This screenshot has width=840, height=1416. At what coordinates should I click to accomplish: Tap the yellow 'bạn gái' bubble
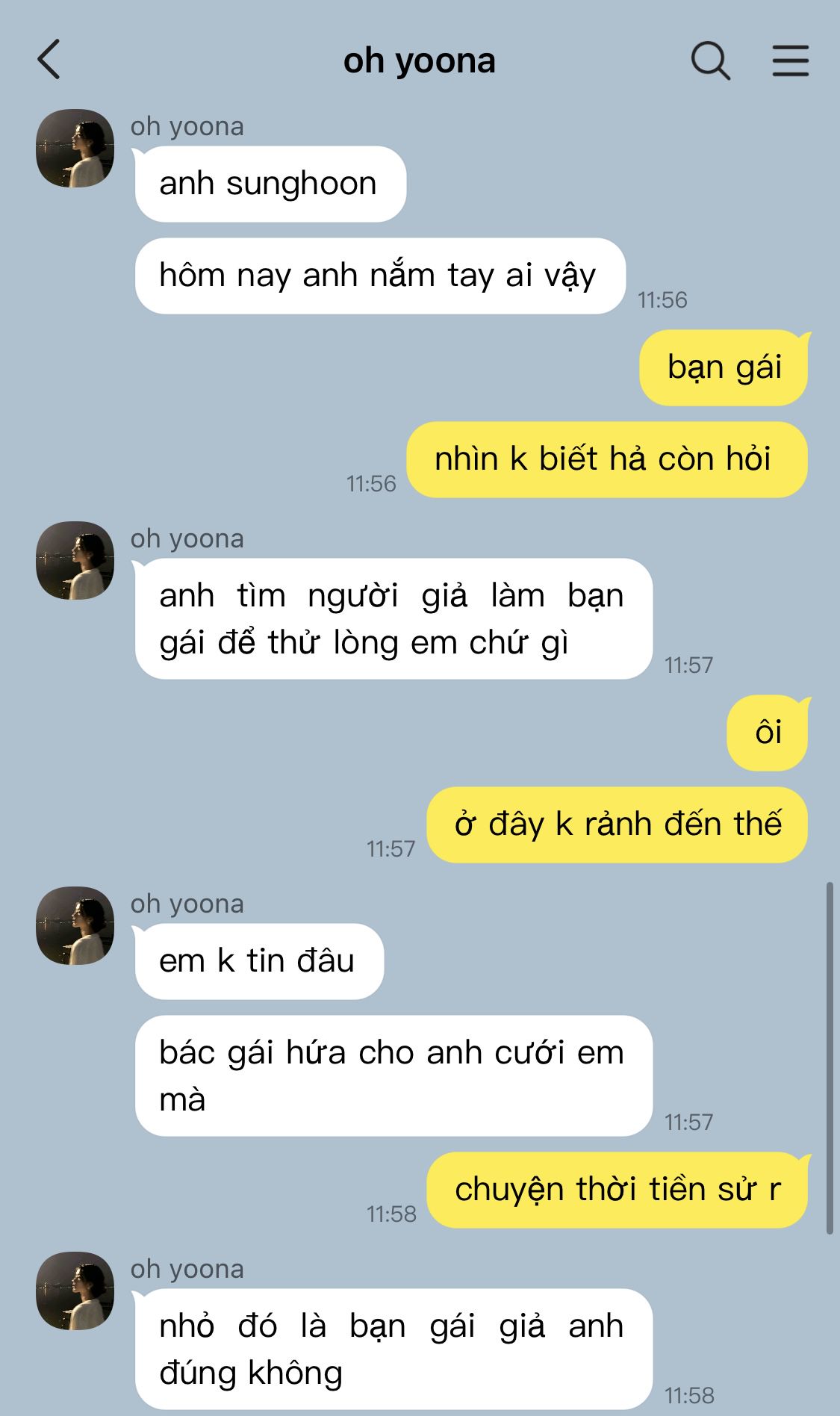point(724,367)
